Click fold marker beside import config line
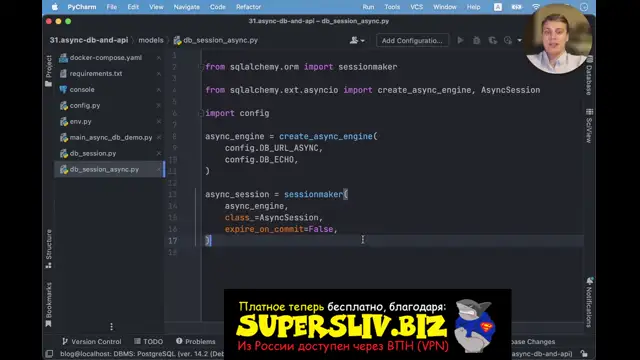 tap(201, 113)
